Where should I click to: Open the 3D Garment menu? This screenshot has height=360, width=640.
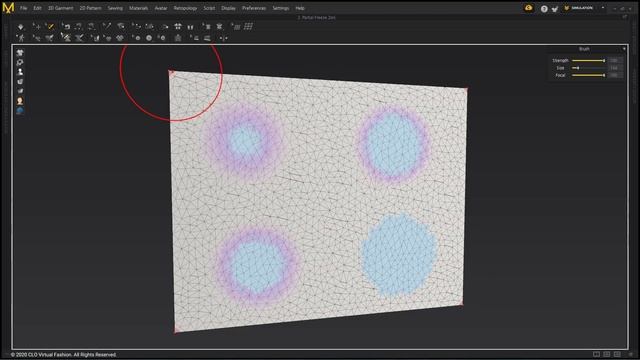tap(60, 8)
